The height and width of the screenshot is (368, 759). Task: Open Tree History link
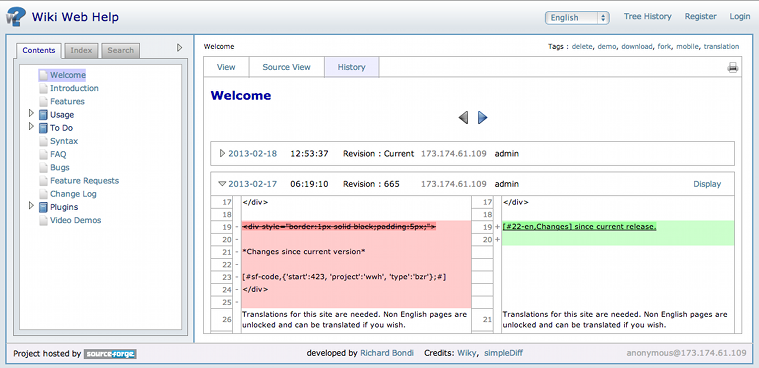(648, 16)
